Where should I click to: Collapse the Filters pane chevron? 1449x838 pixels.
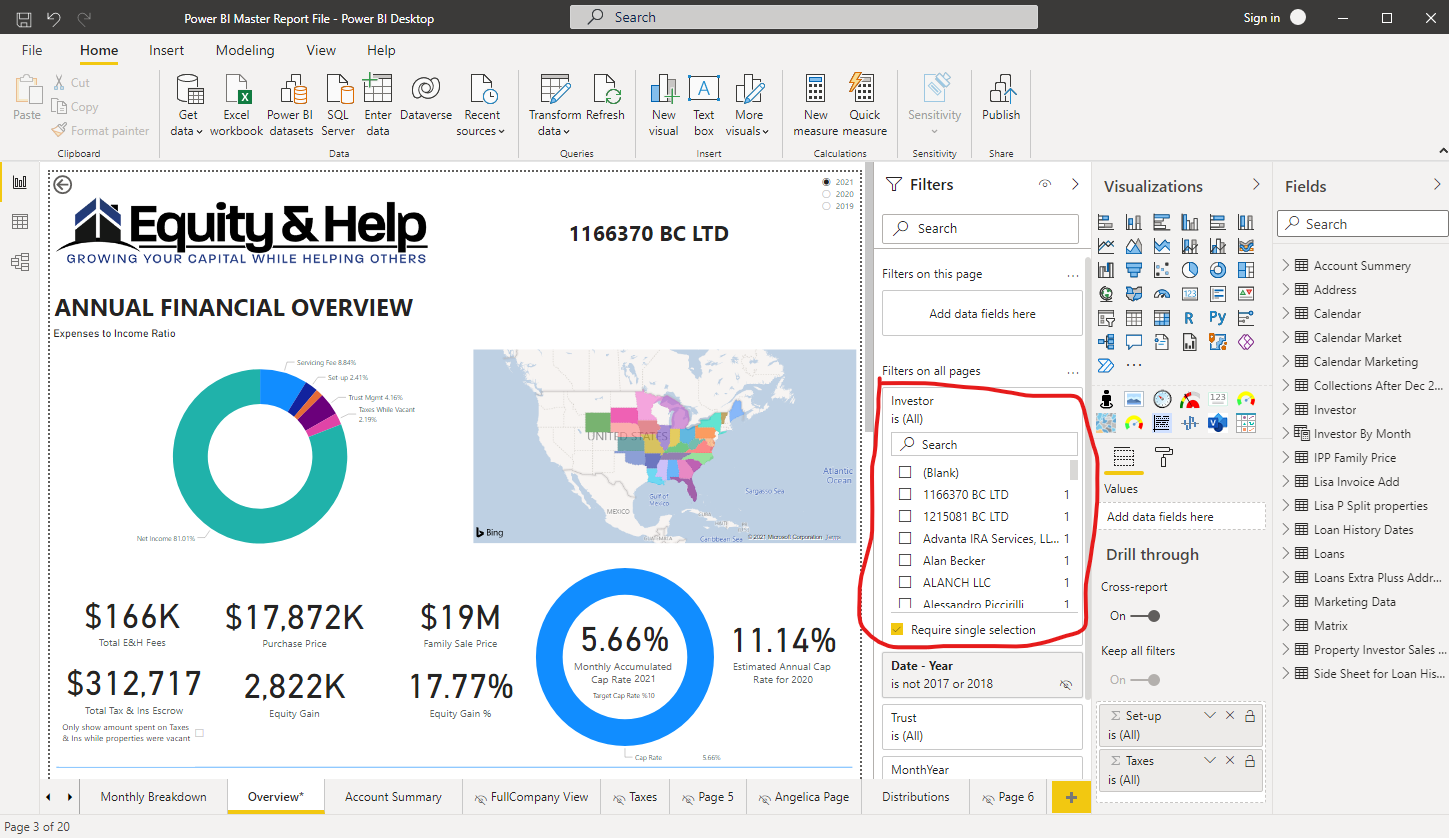click(x=1075, y=184)
